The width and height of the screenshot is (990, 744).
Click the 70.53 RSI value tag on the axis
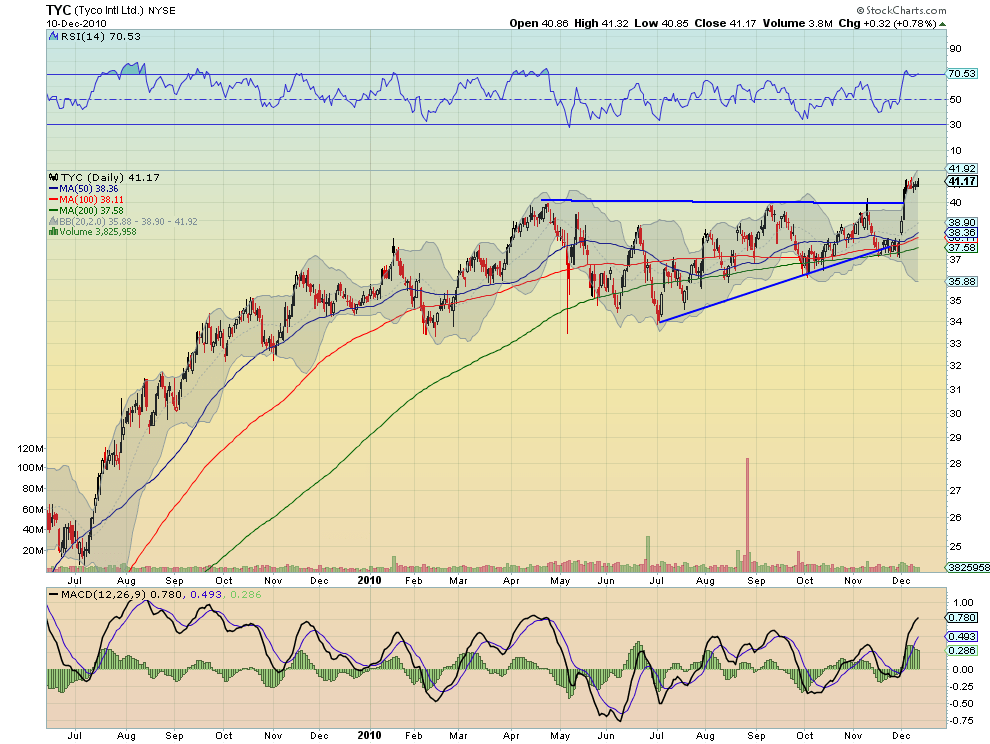point(962,74)
